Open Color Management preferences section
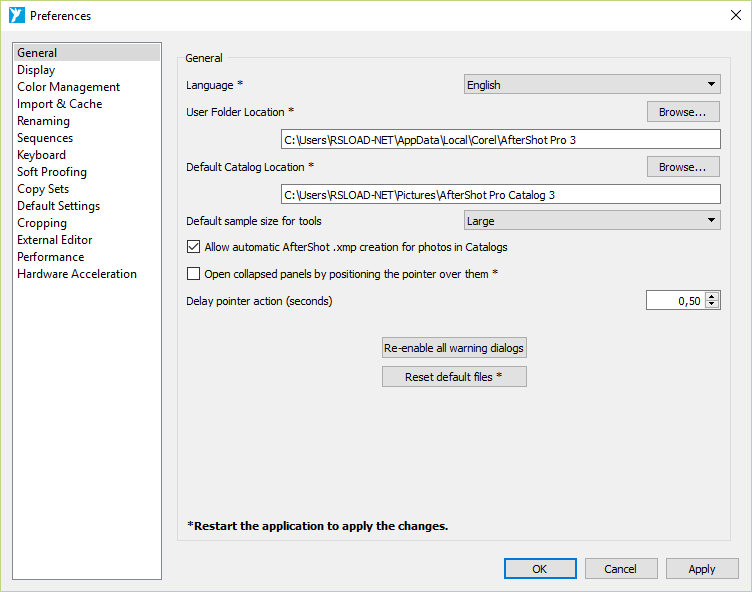The image size is (752, 592). [x=68, y=87]
